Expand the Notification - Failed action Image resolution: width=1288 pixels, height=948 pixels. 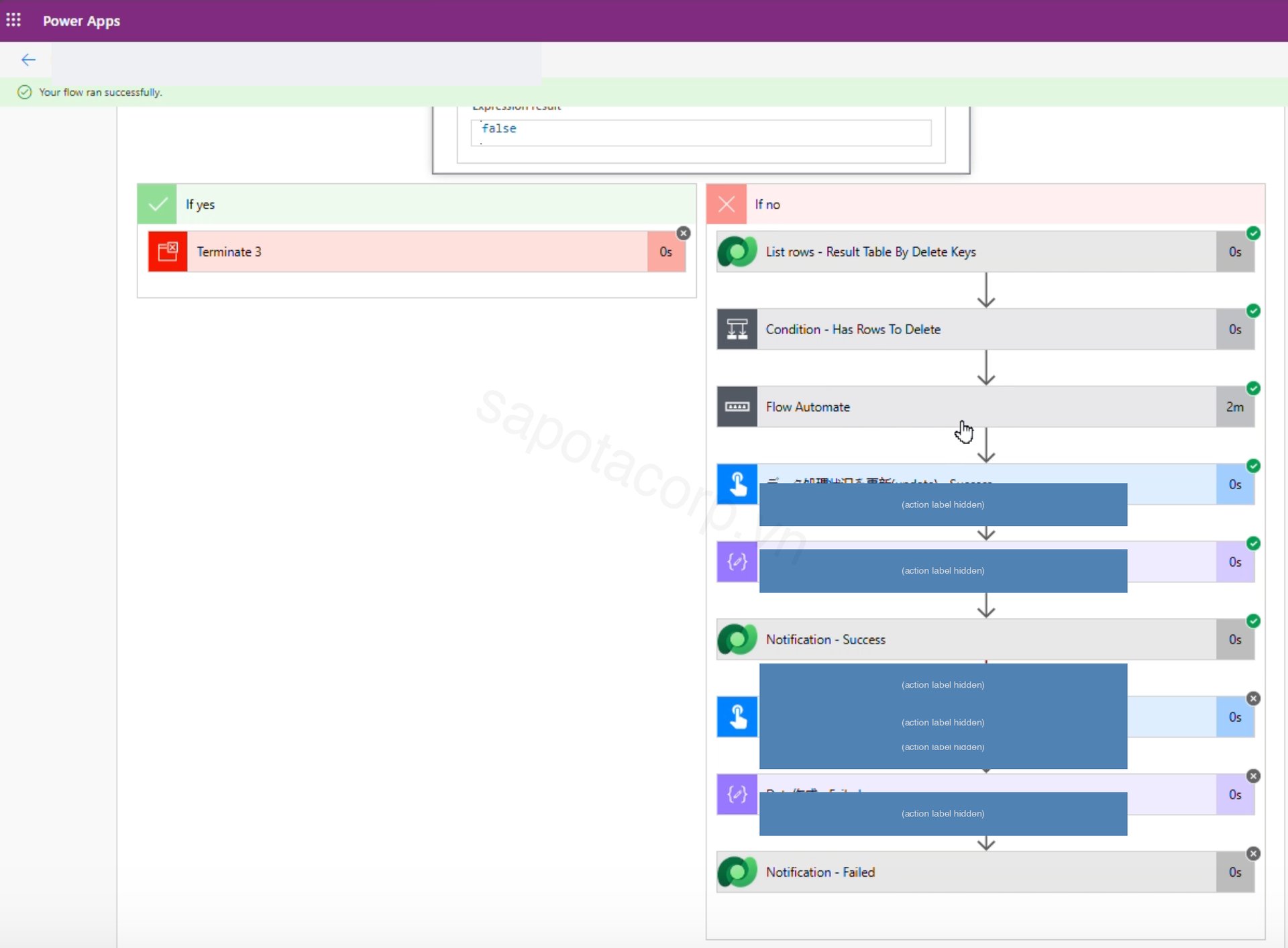click(x=985, y=872)
